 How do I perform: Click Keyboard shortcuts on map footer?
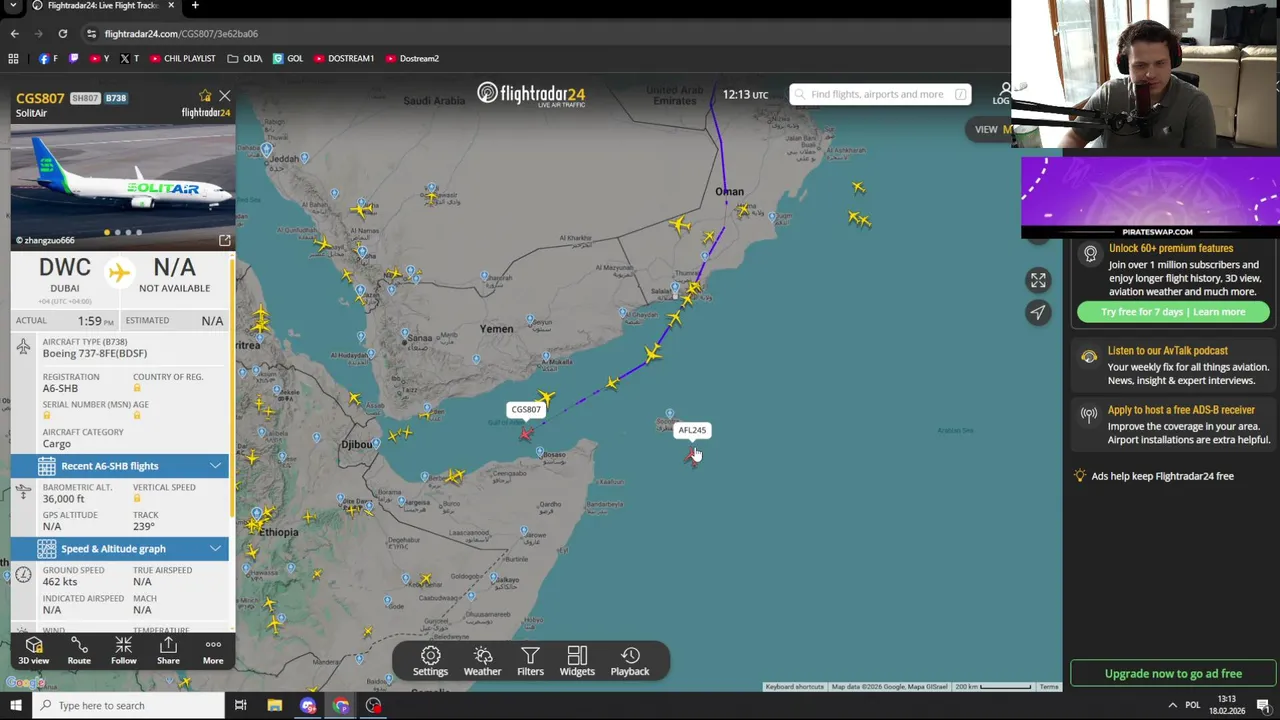click(x=796, y=687)
